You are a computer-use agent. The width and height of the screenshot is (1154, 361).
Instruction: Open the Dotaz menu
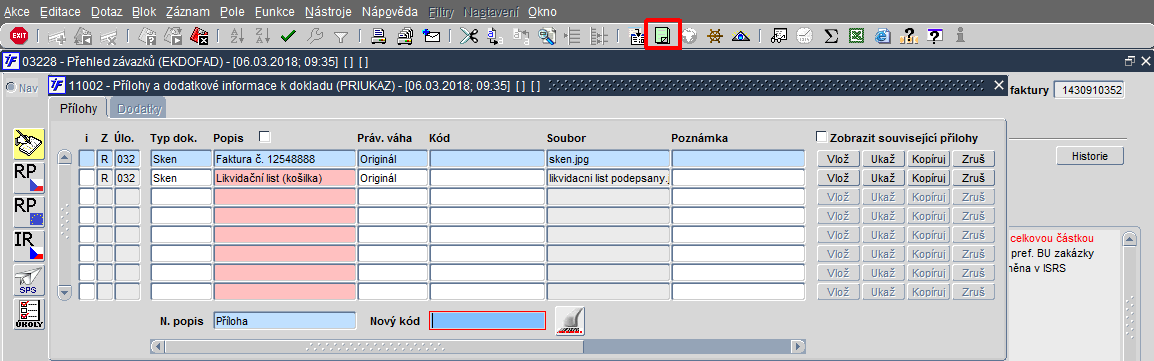[x=107, y=12]
